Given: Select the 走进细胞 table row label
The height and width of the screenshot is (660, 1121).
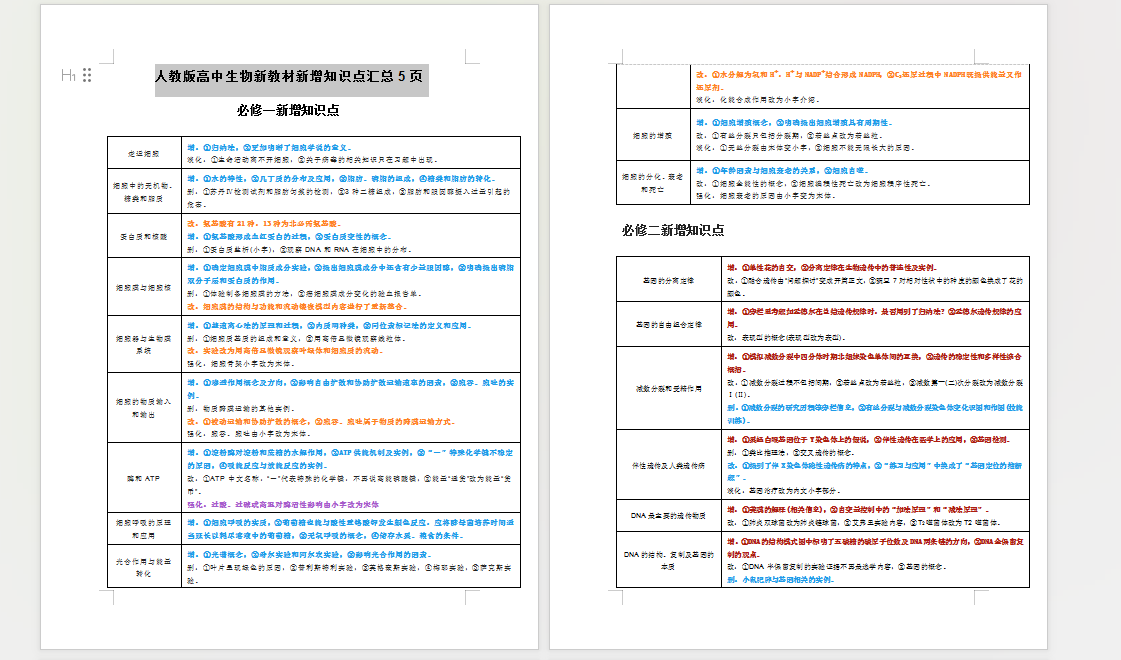Looking at the screenshot, I should 144,153.
